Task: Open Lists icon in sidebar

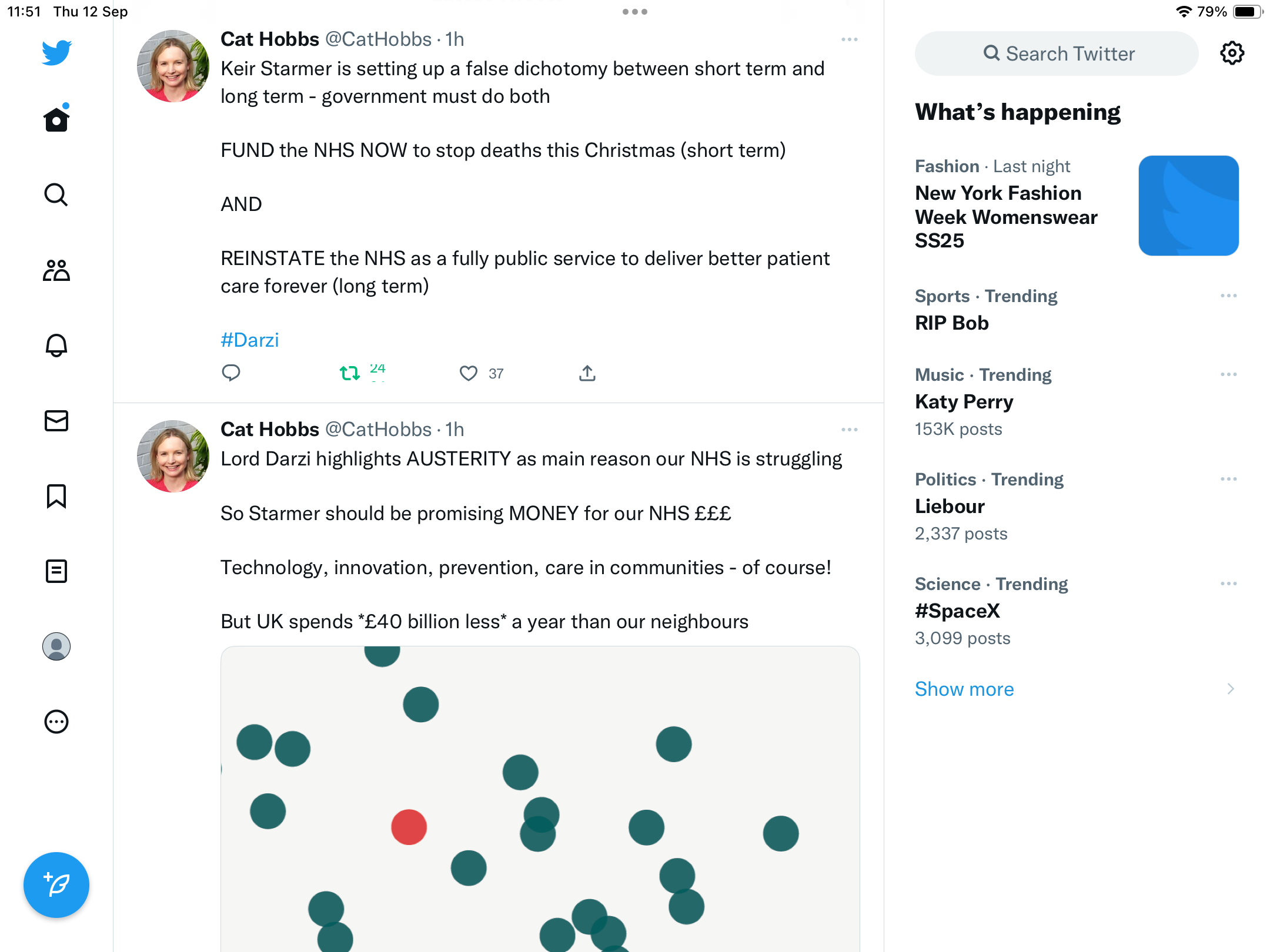Action: pos(56,571)
